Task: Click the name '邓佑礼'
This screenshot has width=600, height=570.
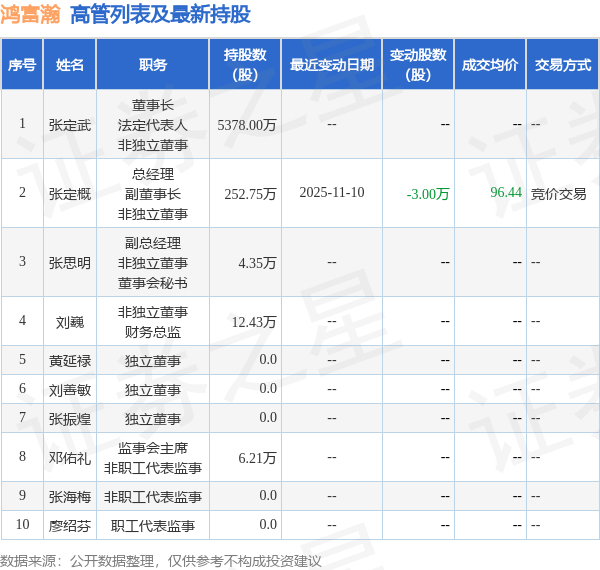Action: pos(70,458)
